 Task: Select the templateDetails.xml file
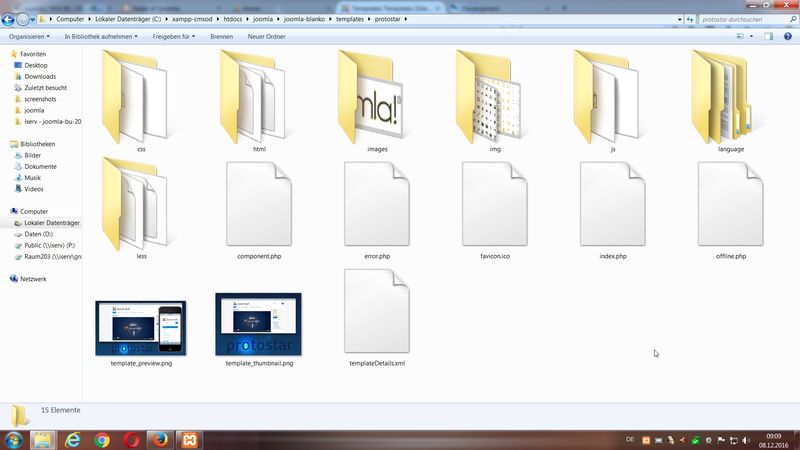(x=377, y=315)
